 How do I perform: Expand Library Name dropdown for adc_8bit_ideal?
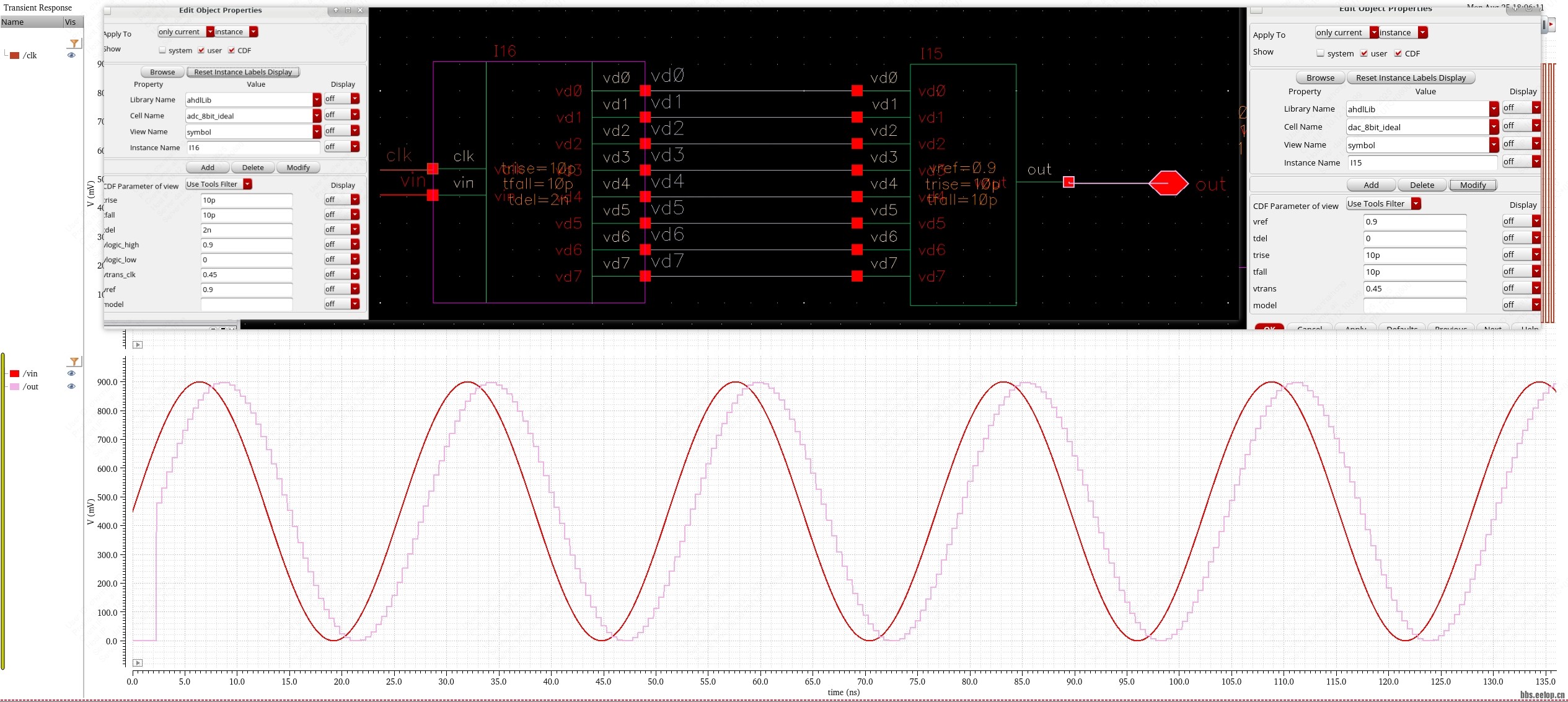point(317,99)
